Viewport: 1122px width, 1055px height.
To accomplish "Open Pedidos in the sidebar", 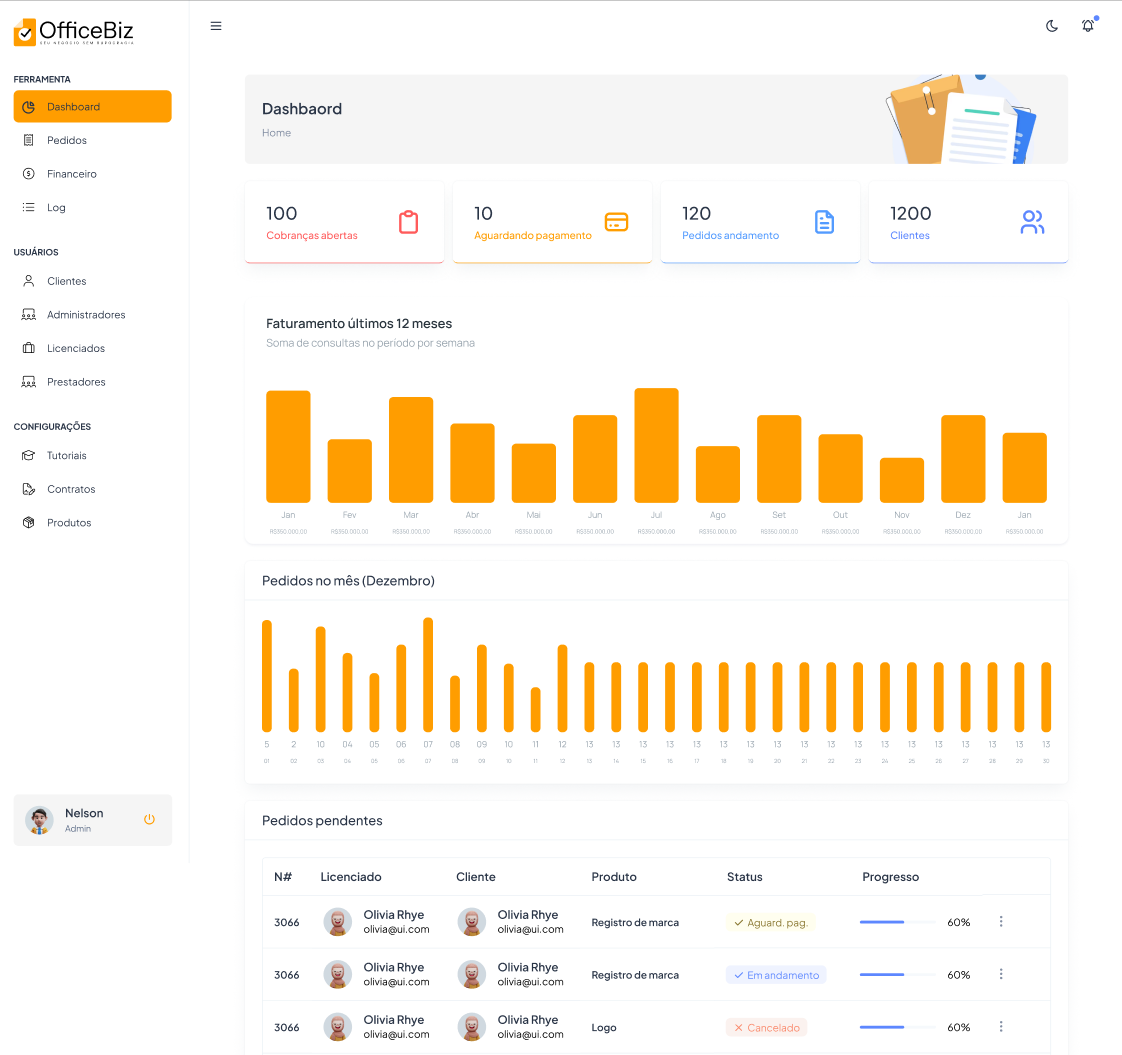I will tap(67, 140).
